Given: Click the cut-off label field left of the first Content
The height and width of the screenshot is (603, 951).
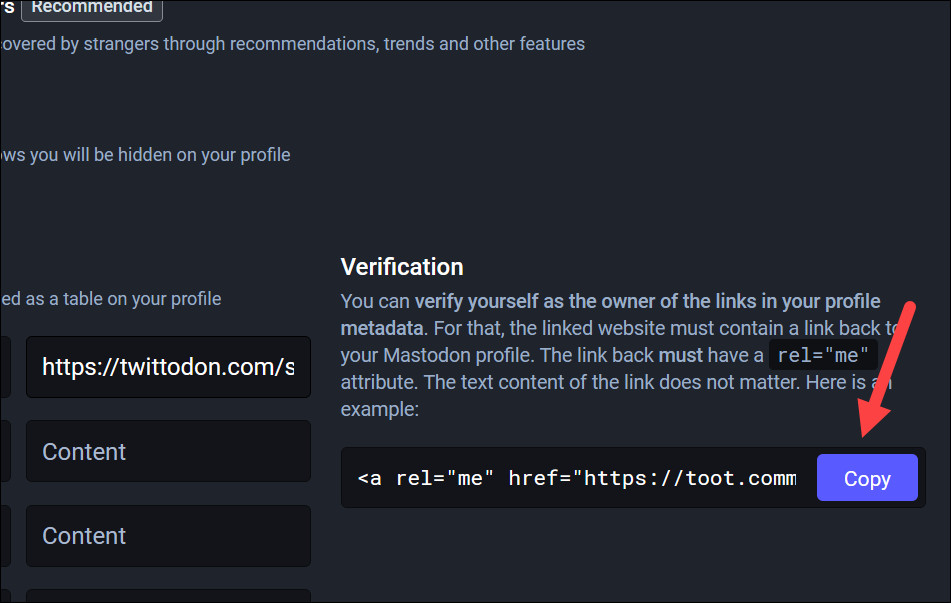Looking at the screenshot, I should [5, 451].
